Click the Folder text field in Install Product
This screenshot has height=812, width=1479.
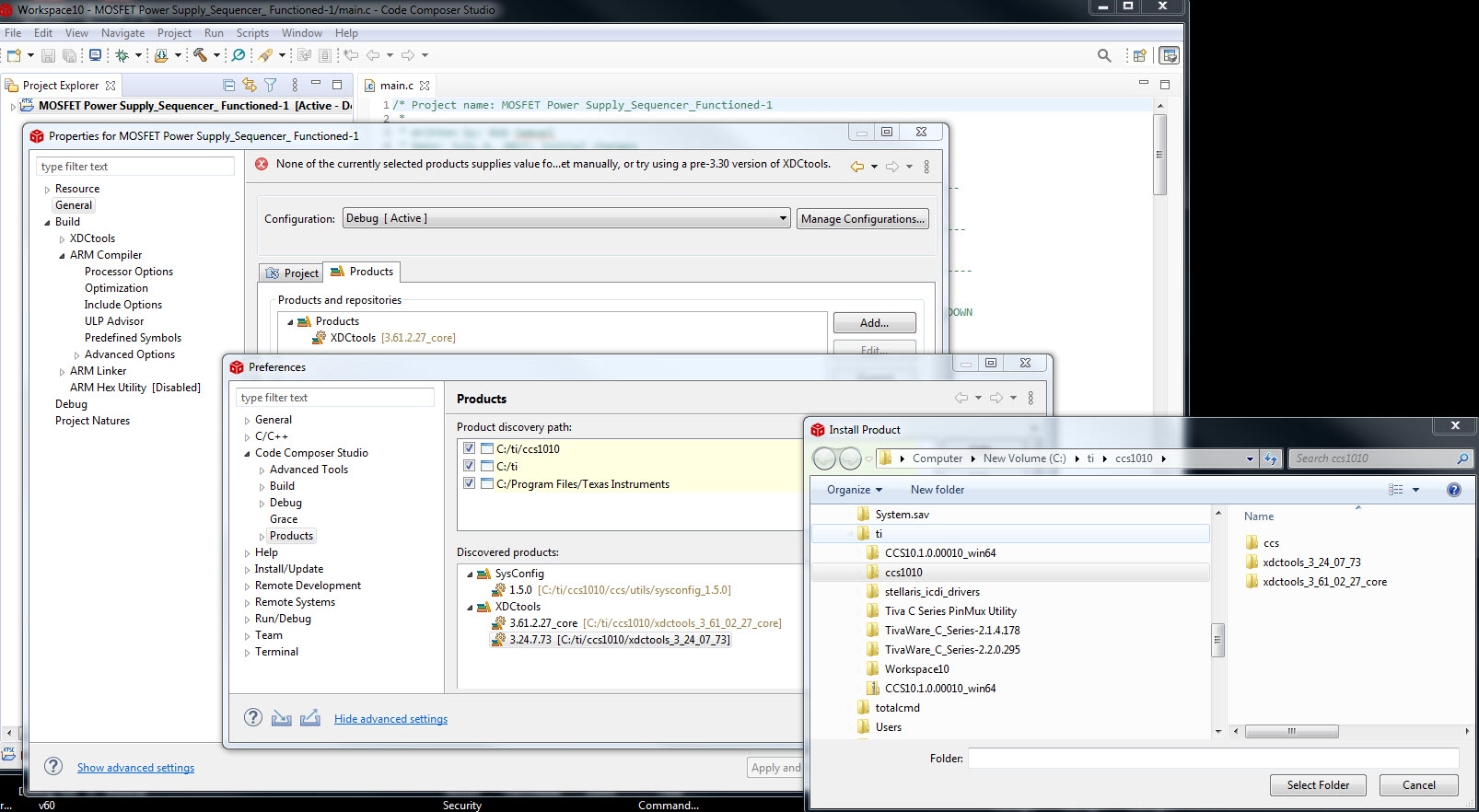(1213, 758)
